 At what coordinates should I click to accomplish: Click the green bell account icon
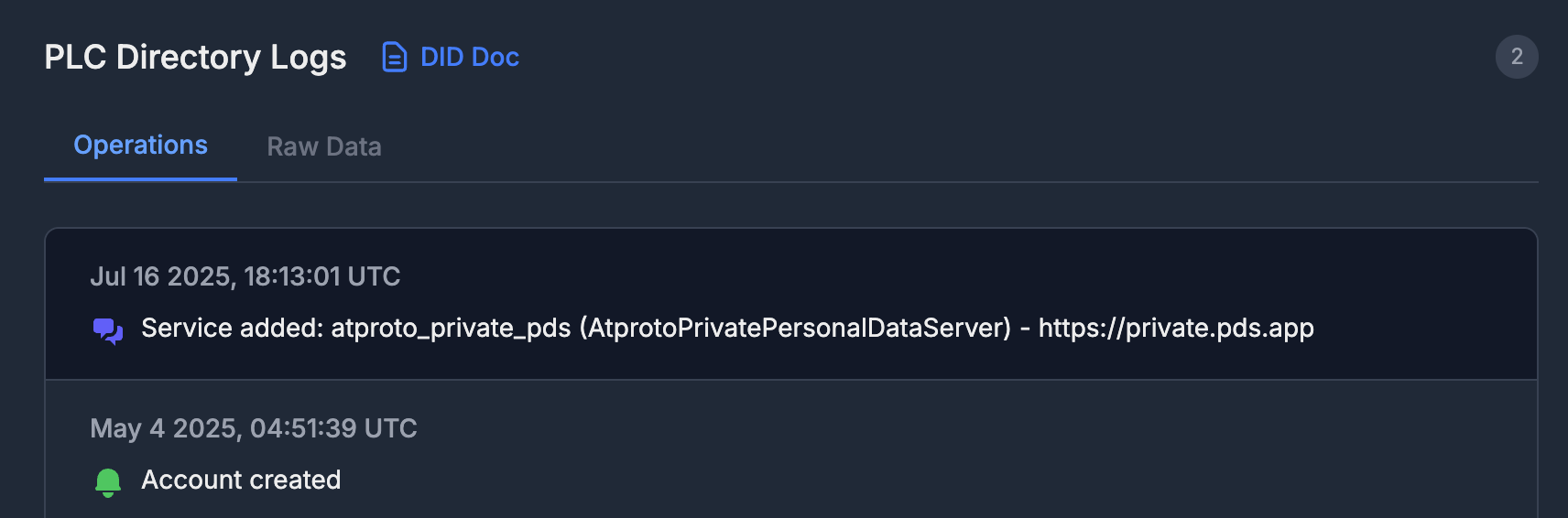tap(108, 481)
